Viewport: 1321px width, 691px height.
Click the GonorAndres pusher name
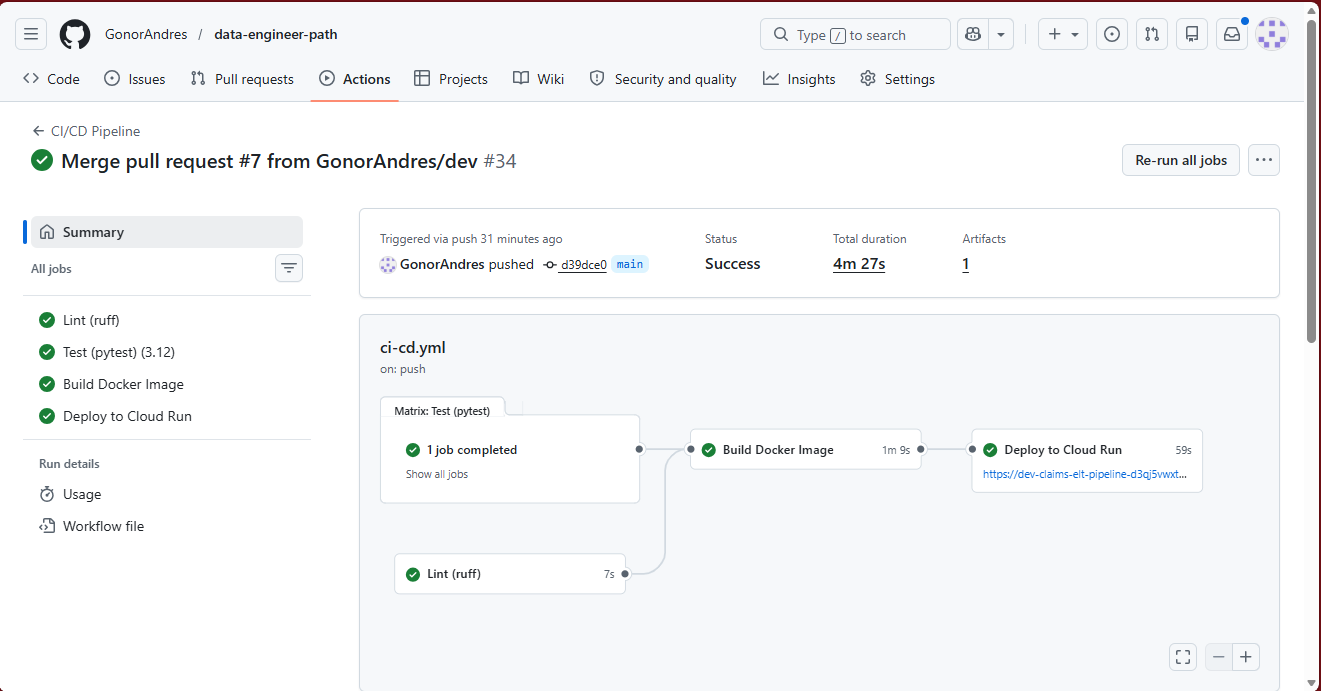coord(442,265)
